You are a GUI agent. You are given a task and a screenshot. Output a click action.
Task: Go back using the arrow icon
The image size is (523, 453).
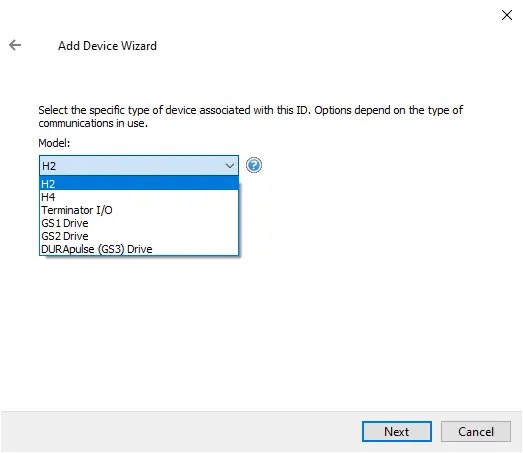pos(15,45)
